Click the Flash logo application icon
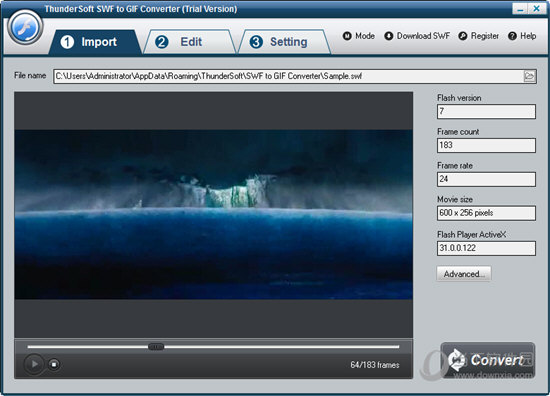The height and width of the screenshot is (396, 550). click(x=25, y=27)
